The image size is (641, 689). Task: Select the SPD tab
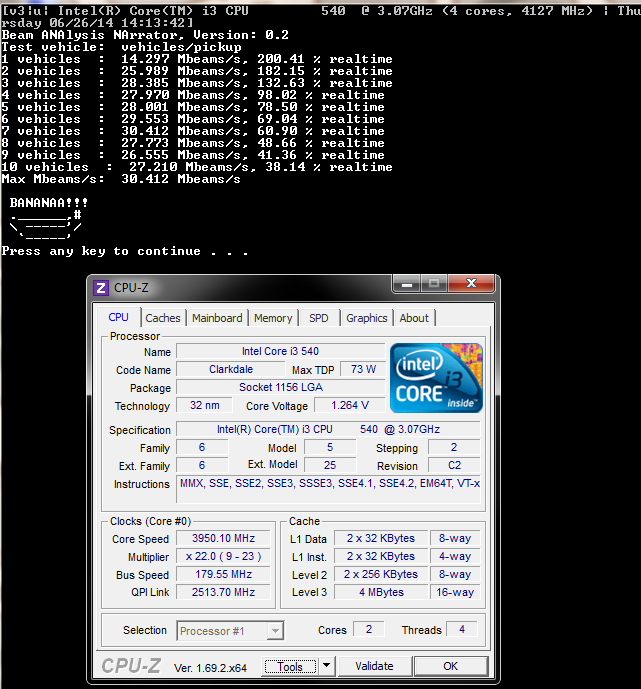319,318
